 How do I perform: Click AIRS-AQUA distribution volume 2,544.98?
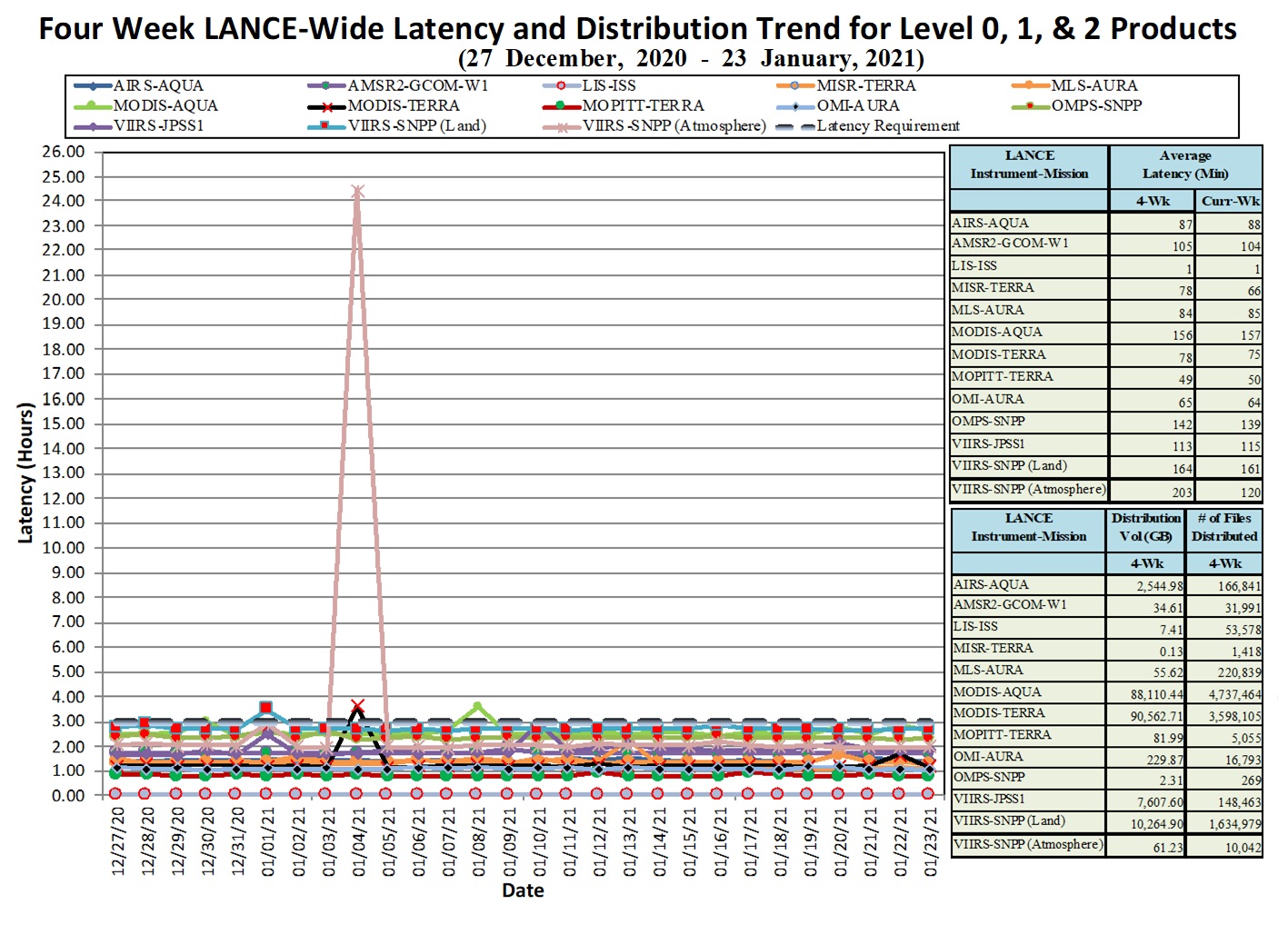[1160, 587]
